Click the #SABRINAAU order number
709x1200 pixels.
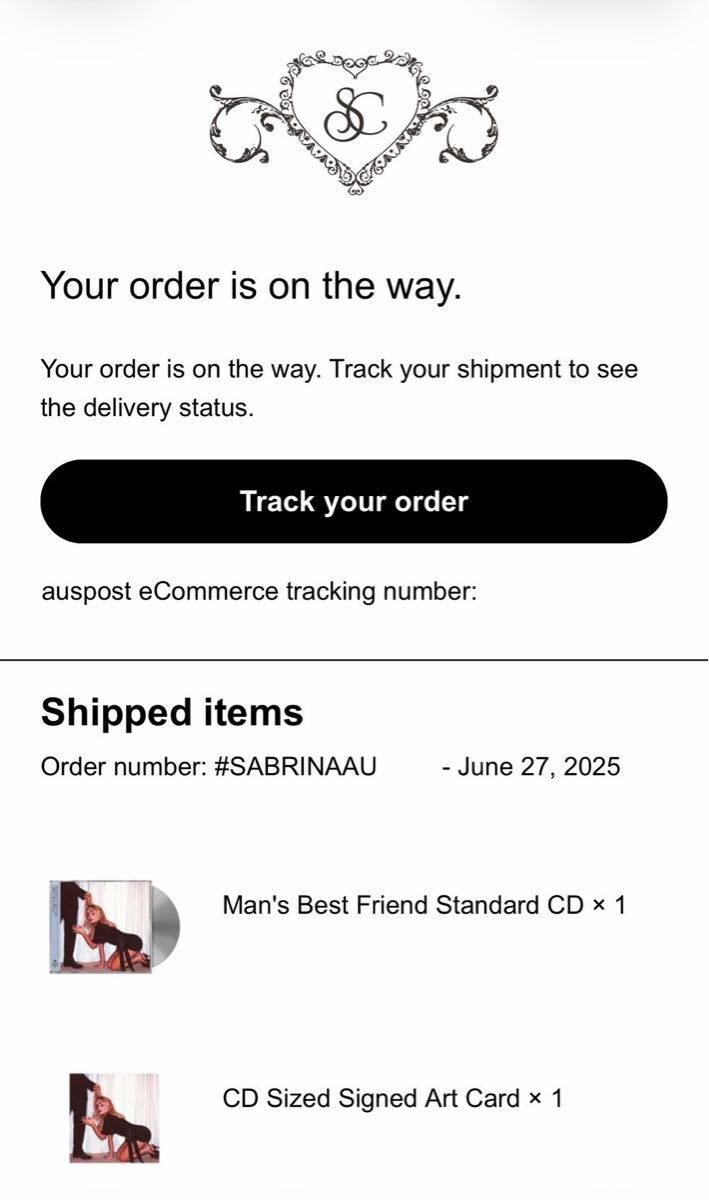coord(295,767)
